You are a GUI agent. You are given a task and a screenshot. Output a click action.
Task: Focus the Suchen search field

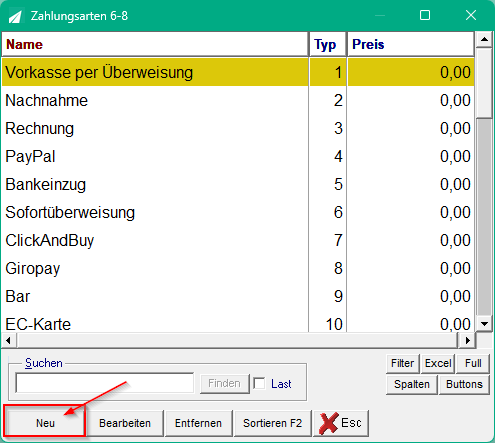(105, 383)
